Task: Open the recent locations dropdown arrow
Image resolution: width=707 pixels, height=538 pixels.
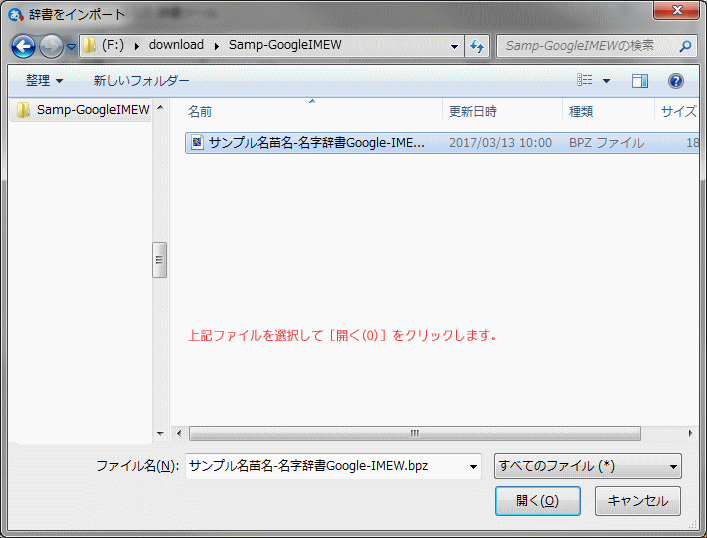Action: [x=71, y=46]
